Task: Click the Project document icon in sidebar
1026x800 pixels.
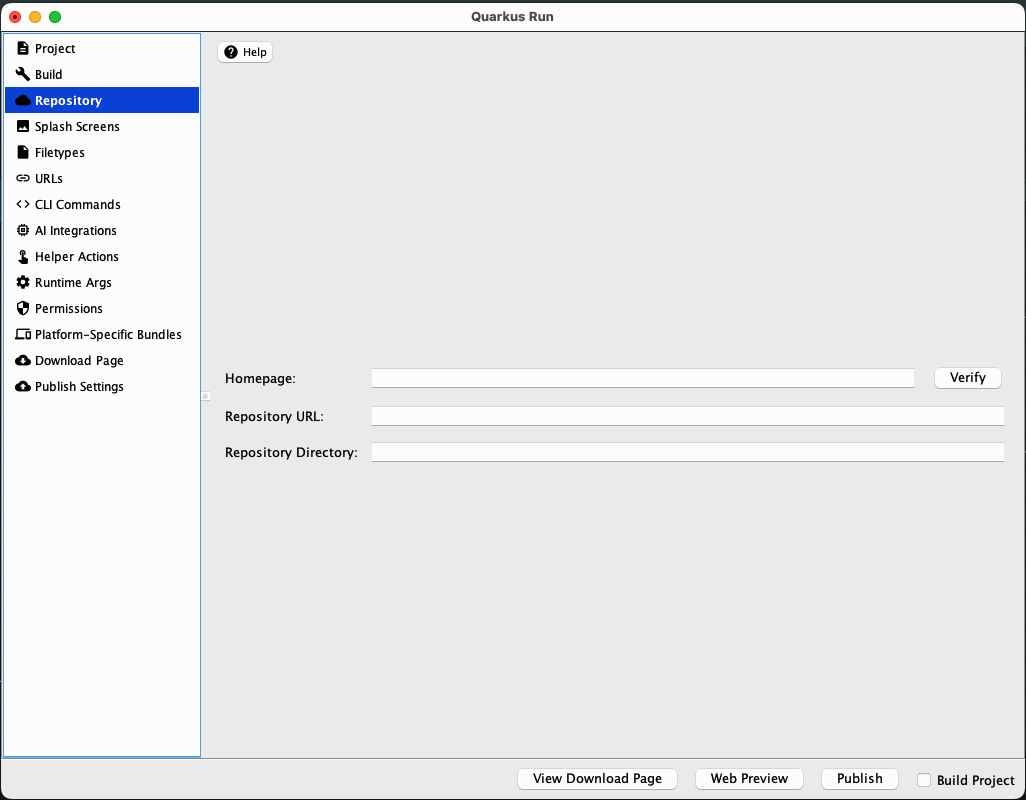Action: pyautogui.click(x=23, y=48)
